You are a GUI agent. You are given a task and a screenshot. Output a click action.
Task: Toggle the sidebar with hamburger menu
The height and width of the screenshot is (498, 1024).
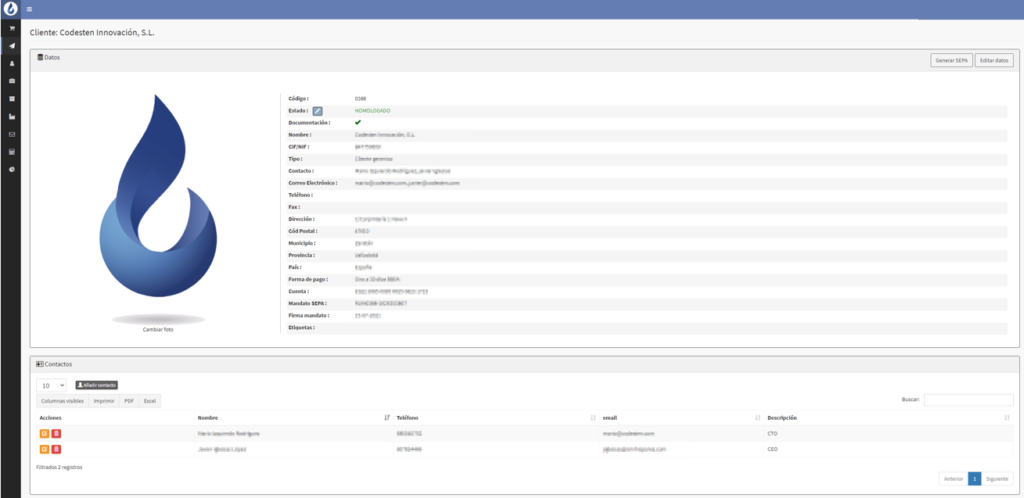31,9
